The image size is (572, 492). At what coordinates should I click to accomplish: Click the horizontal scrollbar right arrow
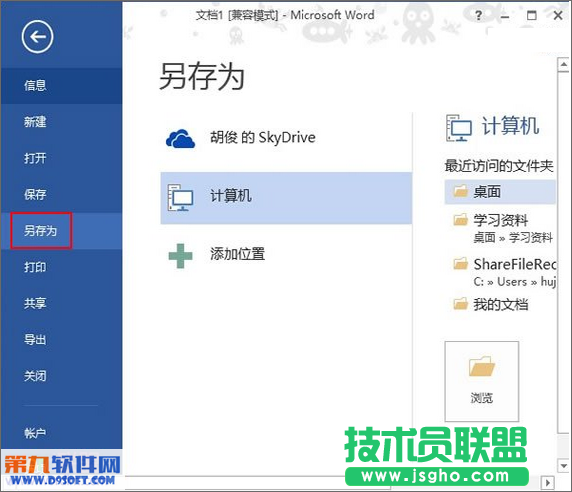(x=548, y=483)
